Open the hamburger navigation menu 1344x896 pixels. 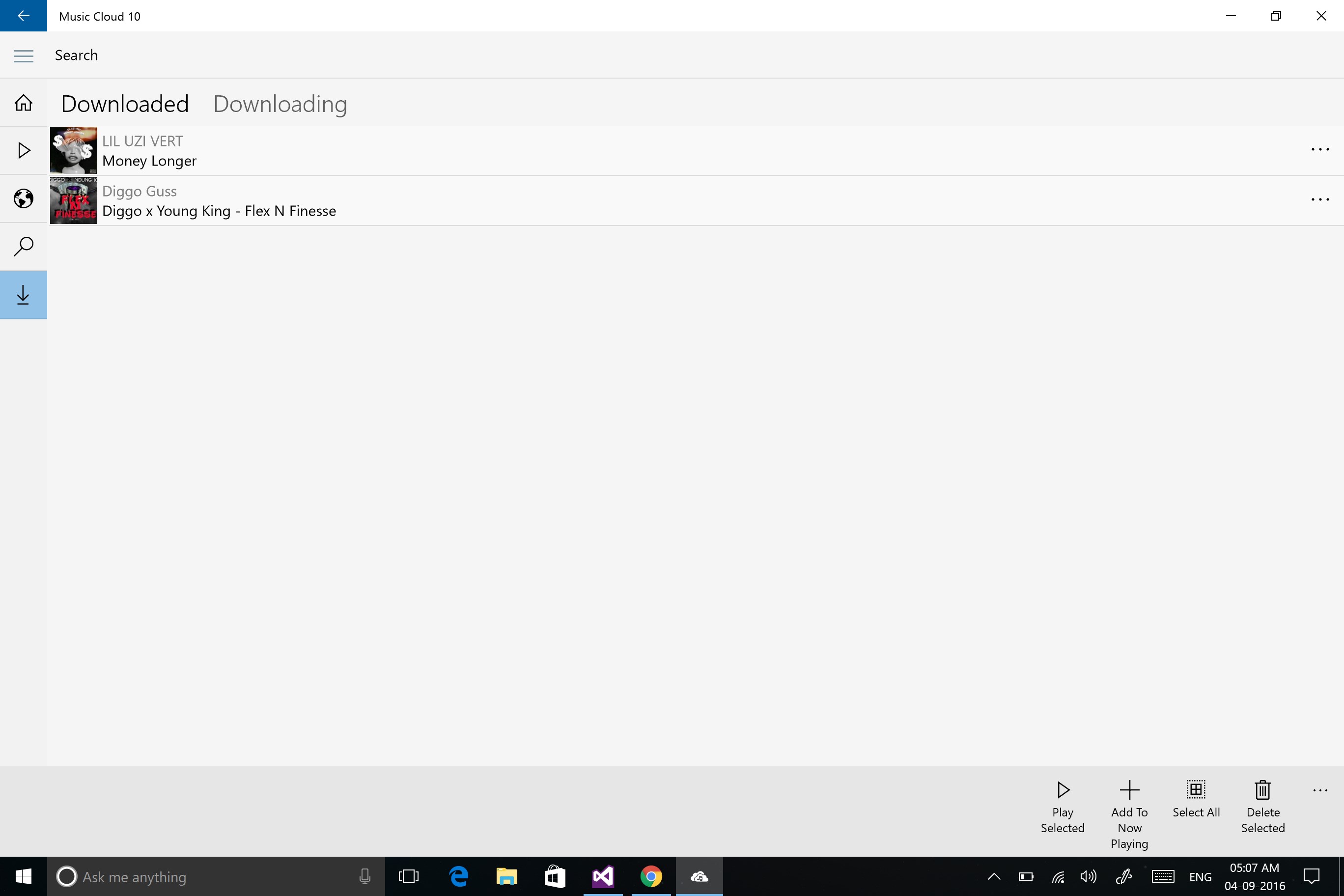click(x=24, y=56)
